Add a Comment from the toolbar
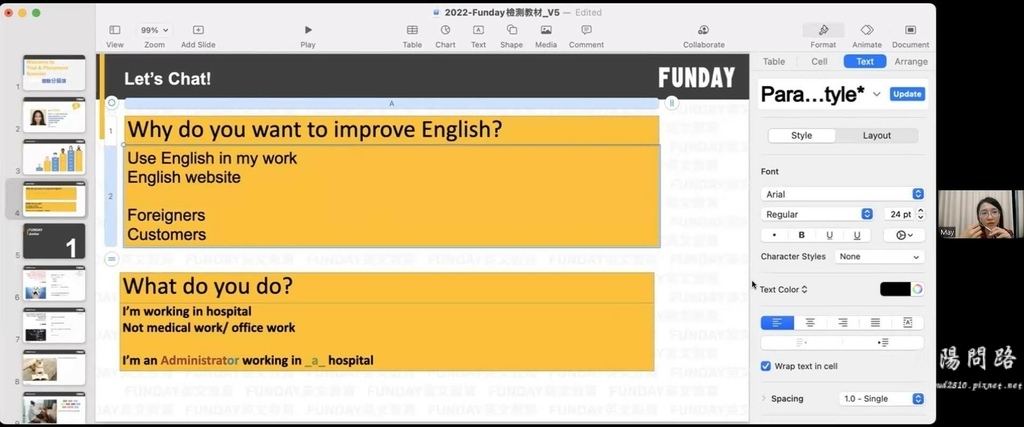 tap(586, 30)
